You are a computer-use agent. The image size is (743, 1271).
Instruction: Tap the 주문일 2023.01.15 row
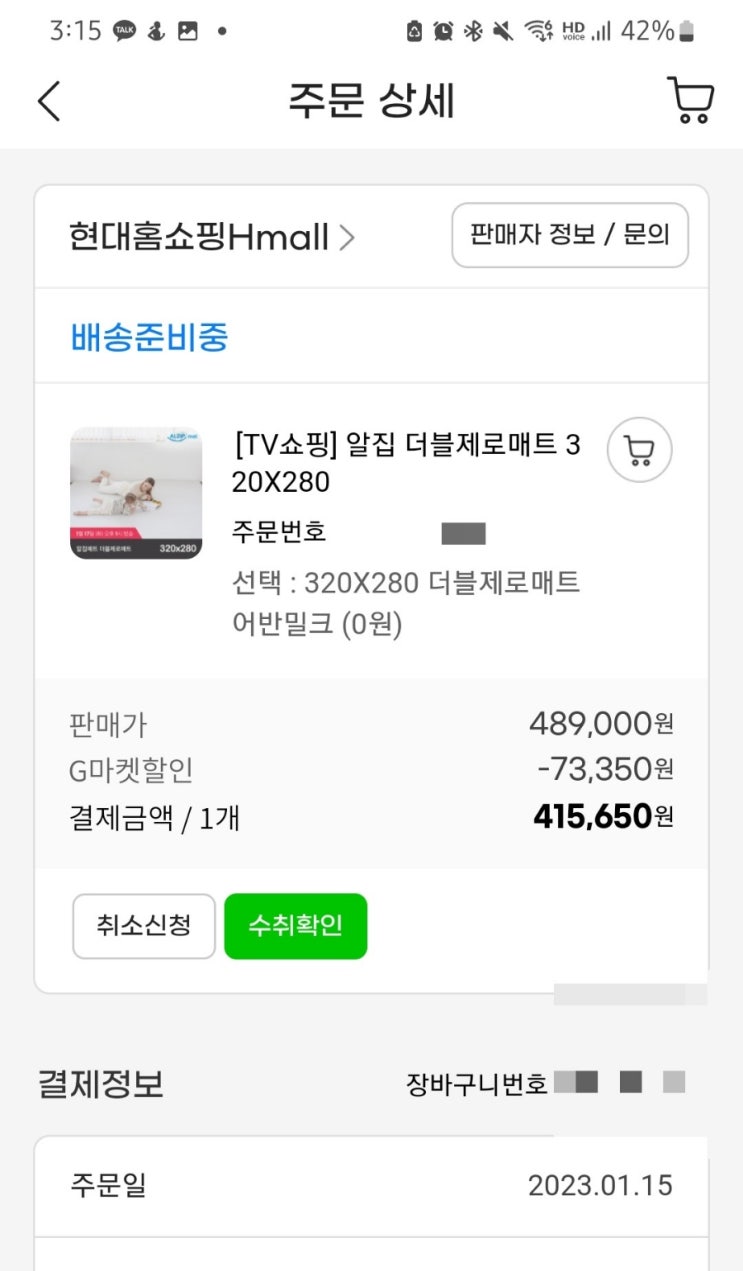(x=371, y=1186)
